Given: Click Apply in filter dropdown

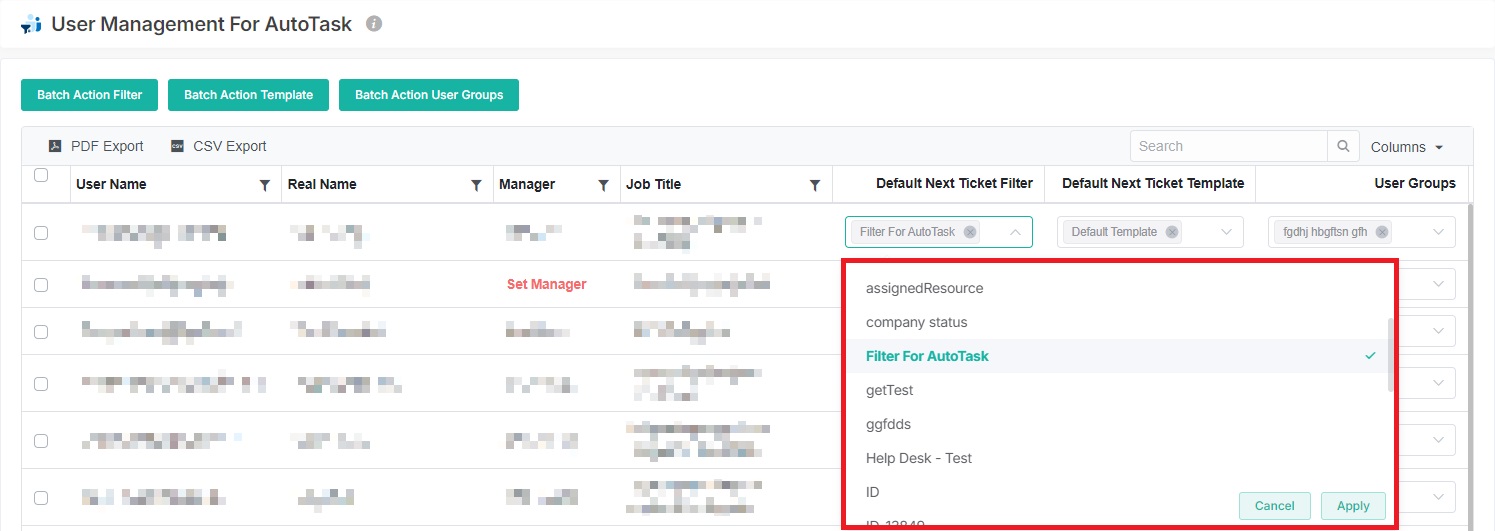Looking at the screenshot, I should [x=1353, y=505].
